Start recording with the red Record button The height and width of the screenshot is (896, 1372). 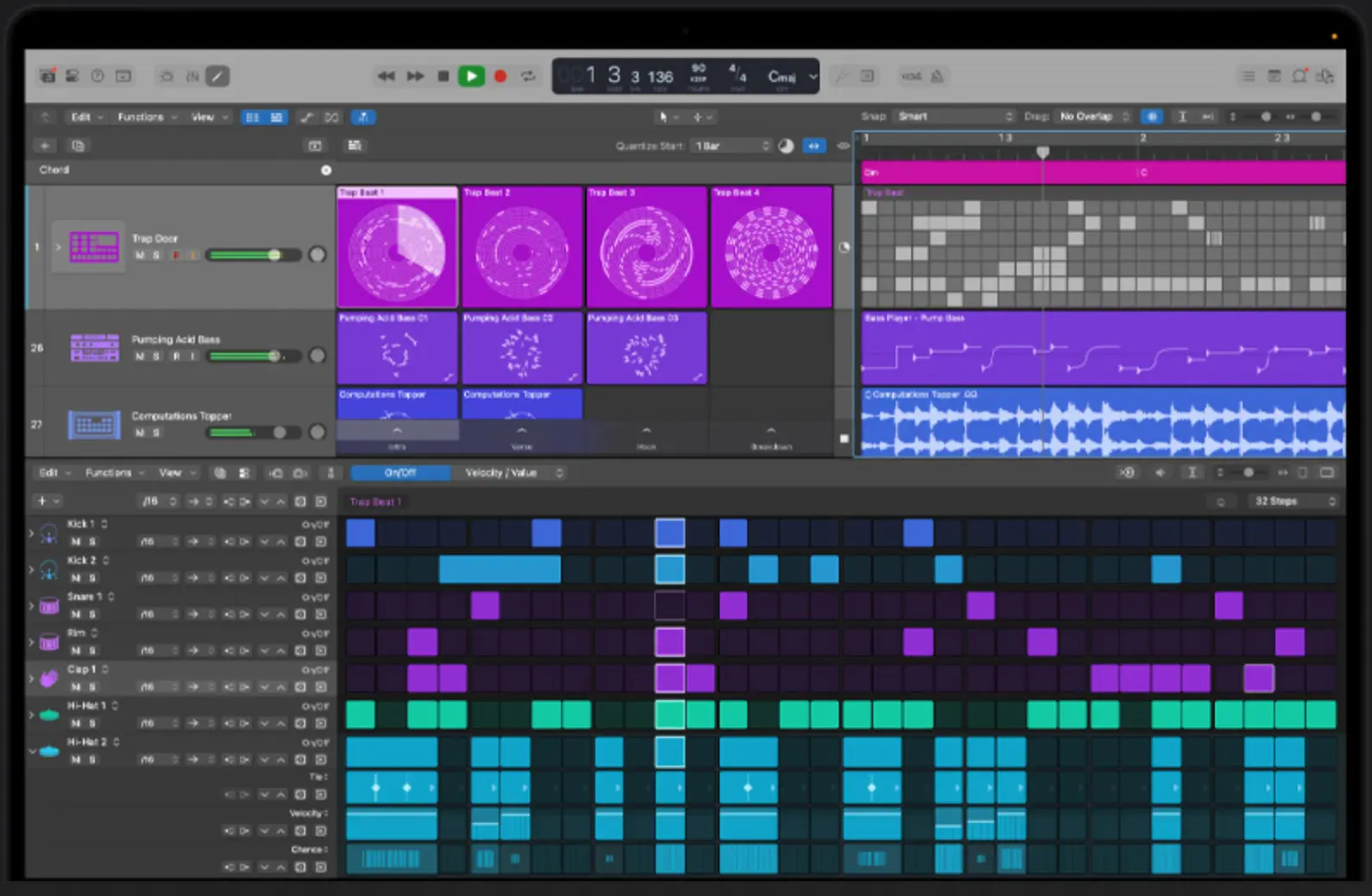click(x=500, y=76)
